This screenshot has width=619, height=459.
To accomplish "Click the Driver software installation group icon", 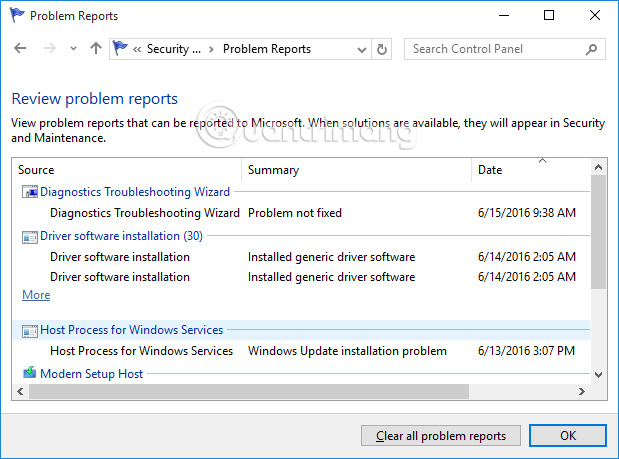I will coord(30,237).
